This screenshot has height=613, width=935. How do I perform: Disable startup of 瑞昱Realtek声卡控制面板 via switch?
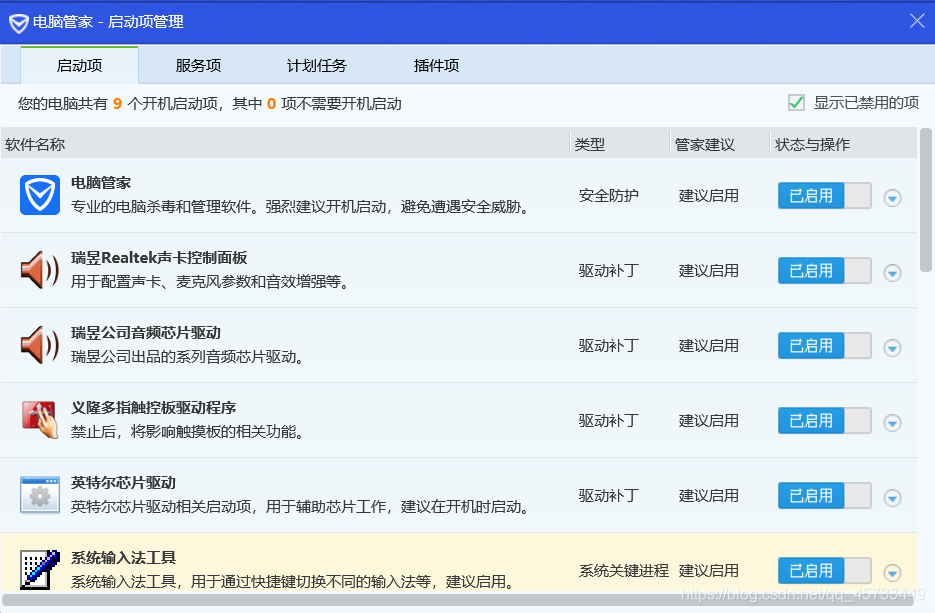tap(825, 271)
